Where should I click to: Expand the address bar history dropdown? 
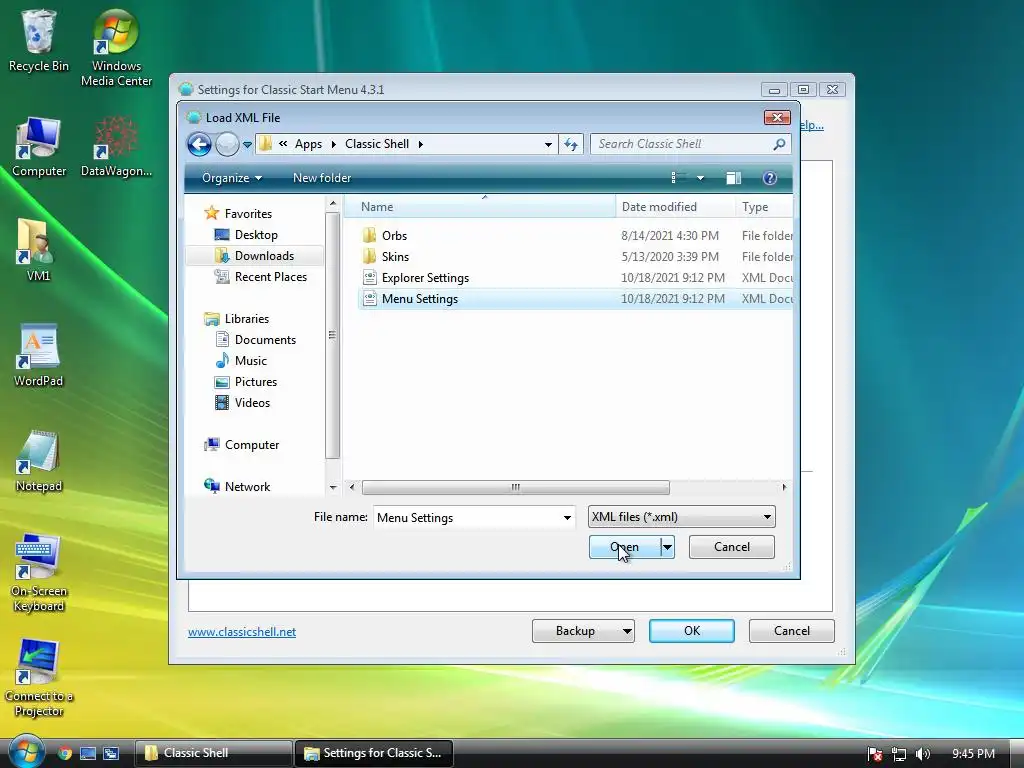pyautogui.click(x=548, y=144)
